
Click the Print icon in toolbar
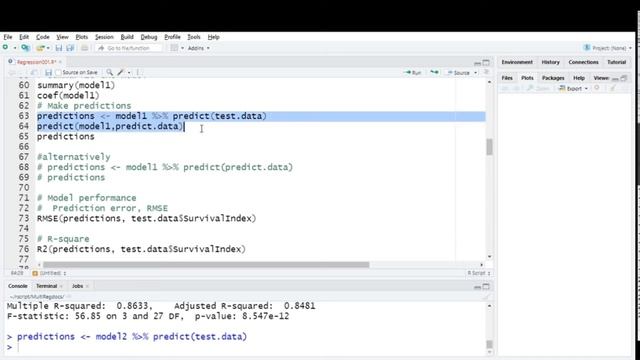pyautogui.click(x=84, y=48)
